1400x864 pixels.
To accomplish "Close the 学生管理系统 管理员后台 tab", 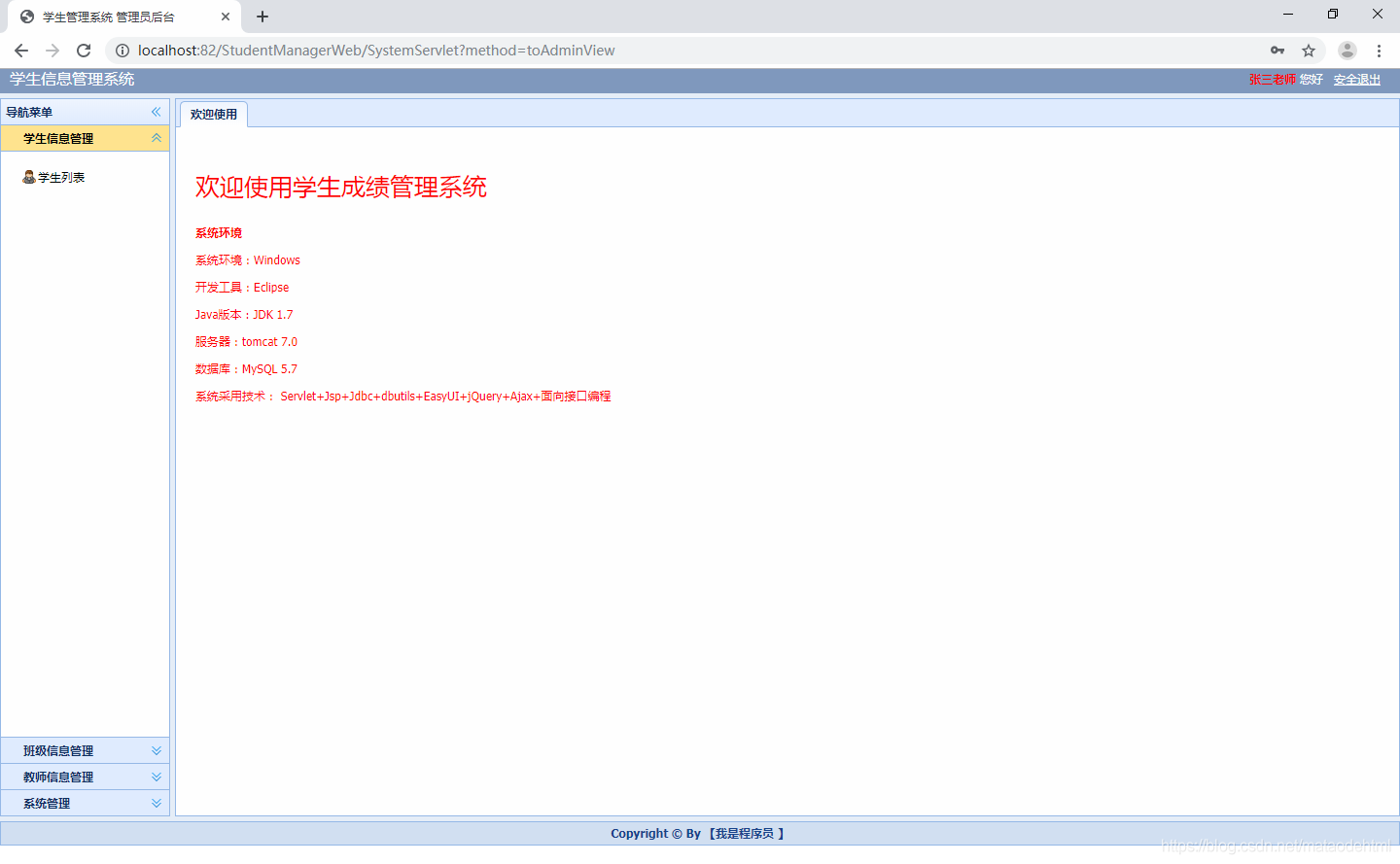I will [x=226, y=17].
